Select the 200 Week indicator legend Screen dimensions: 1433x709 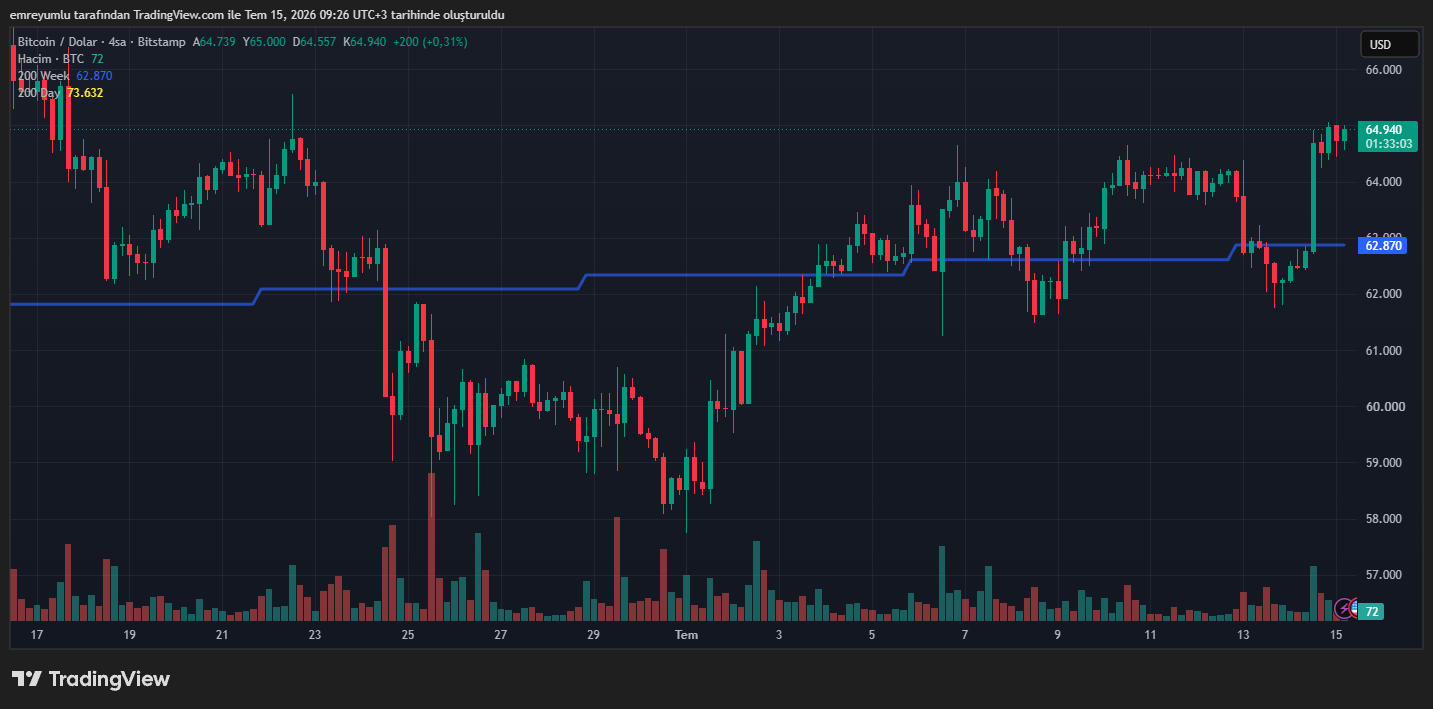pos(43,76)
